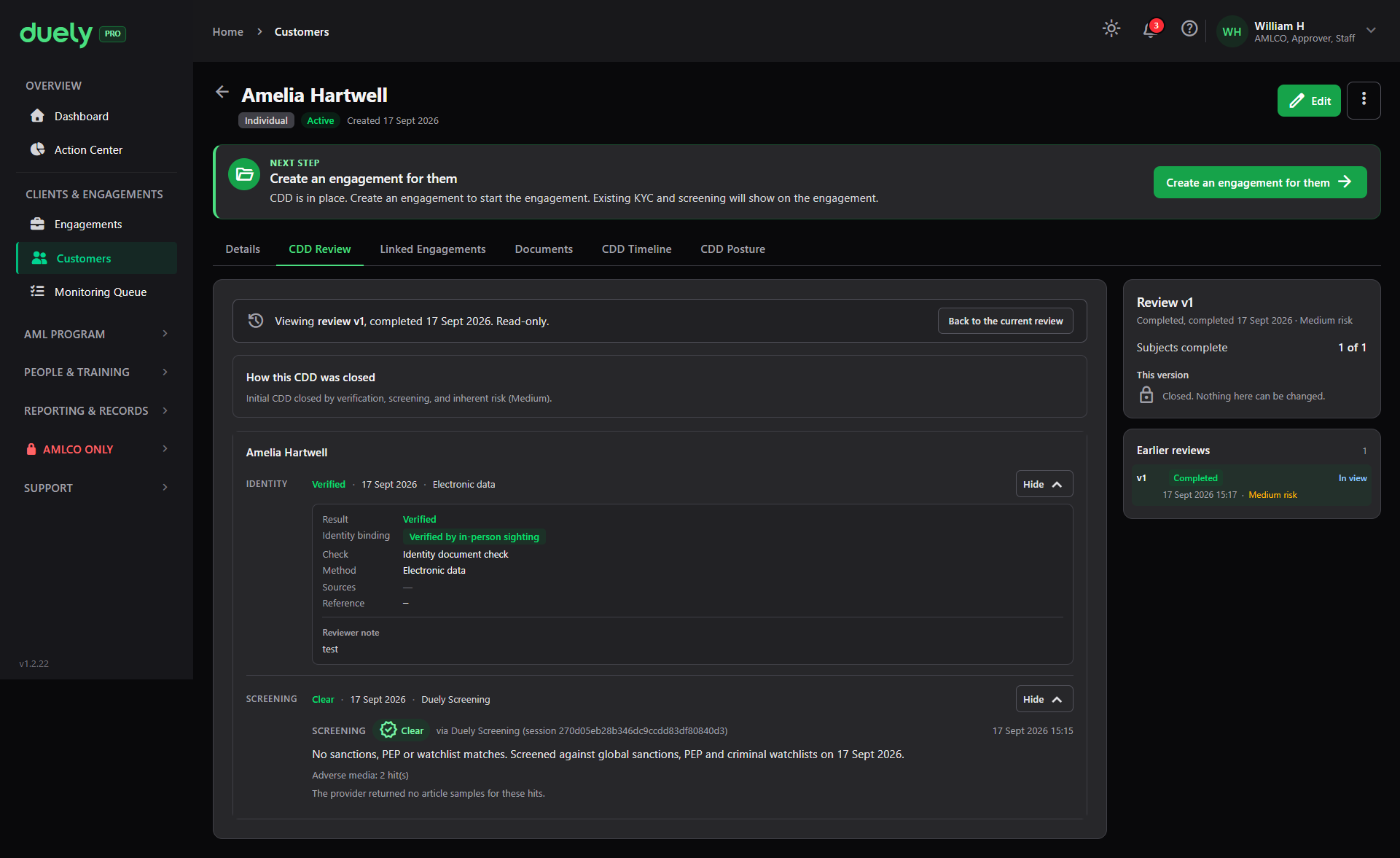Expand the William H account menu chevron
The width and height of the screenshot is (1400, 858).
click(x=1371, y=31)
